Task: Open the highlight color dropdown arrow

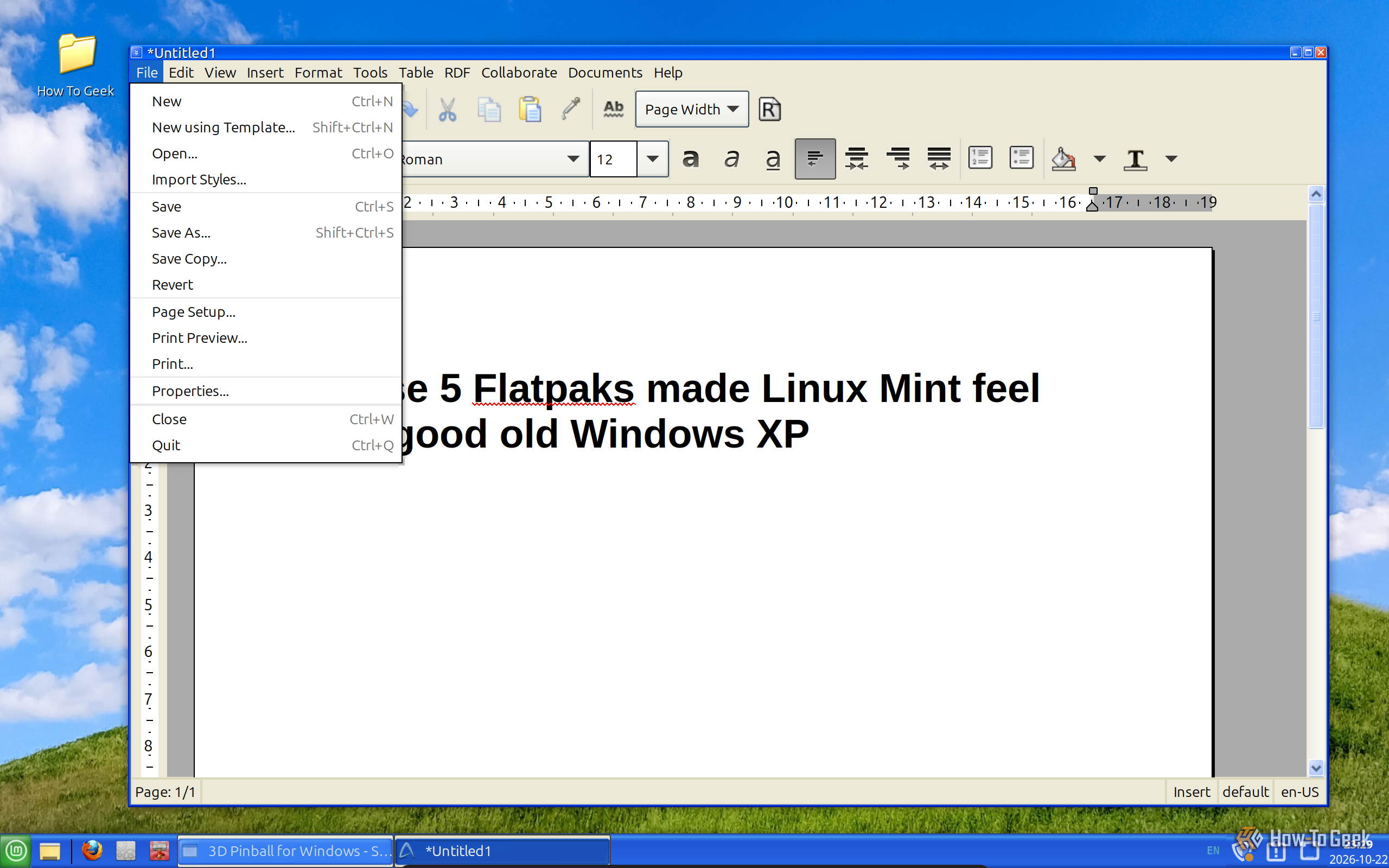Action: [x=1099, y=159]
